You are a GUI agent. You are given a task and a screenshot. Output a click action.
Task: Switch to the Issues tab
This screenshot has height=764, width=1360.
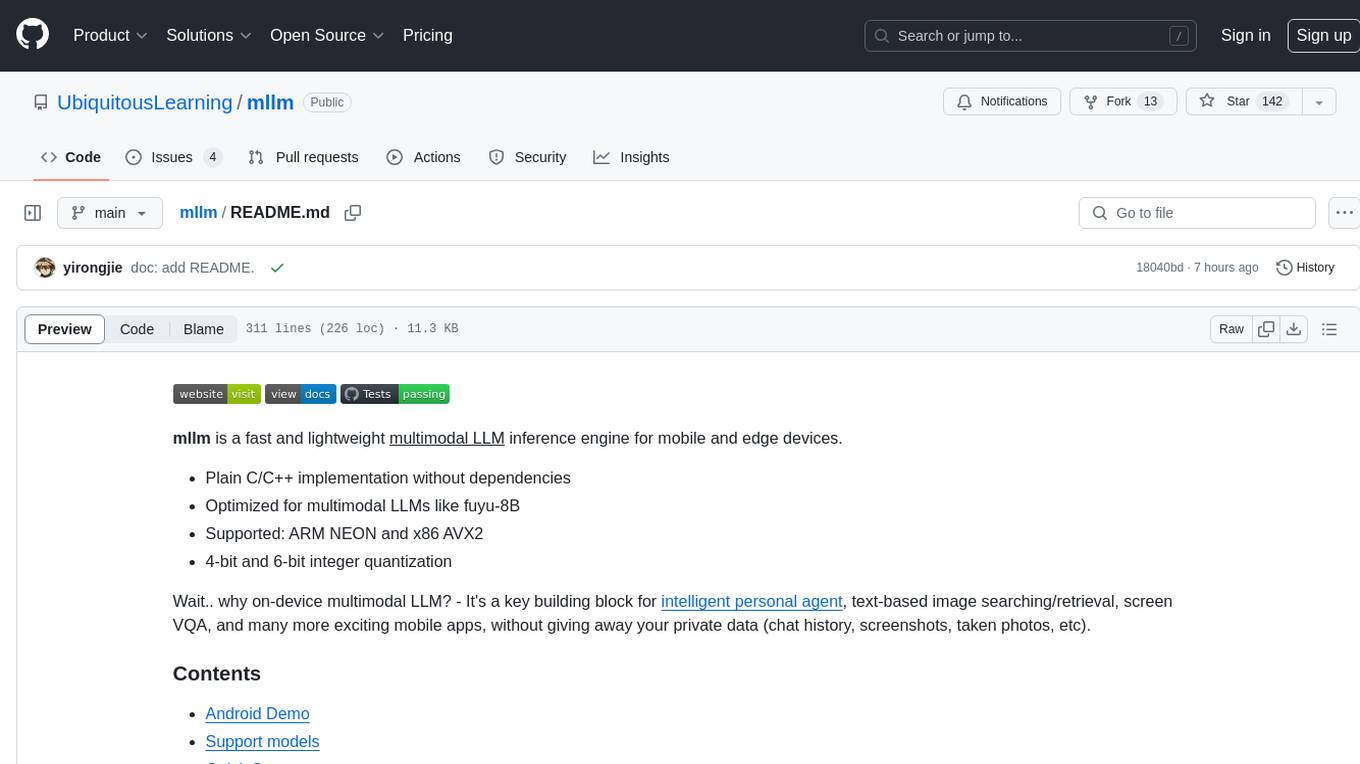coord(172,157)
